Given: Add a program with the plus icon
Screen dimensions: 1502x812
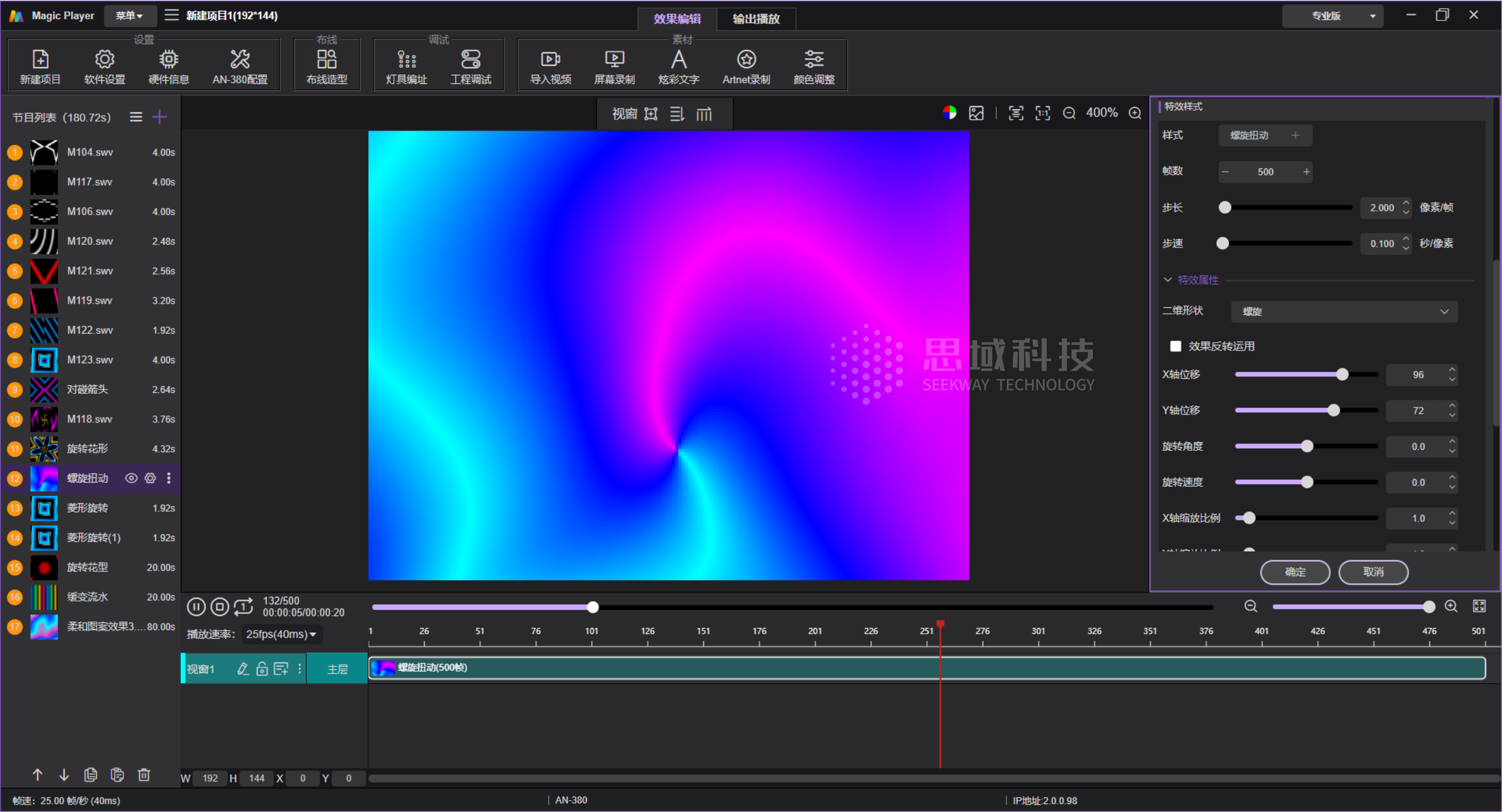Looking at the screenshot, I should pos(159,117).
